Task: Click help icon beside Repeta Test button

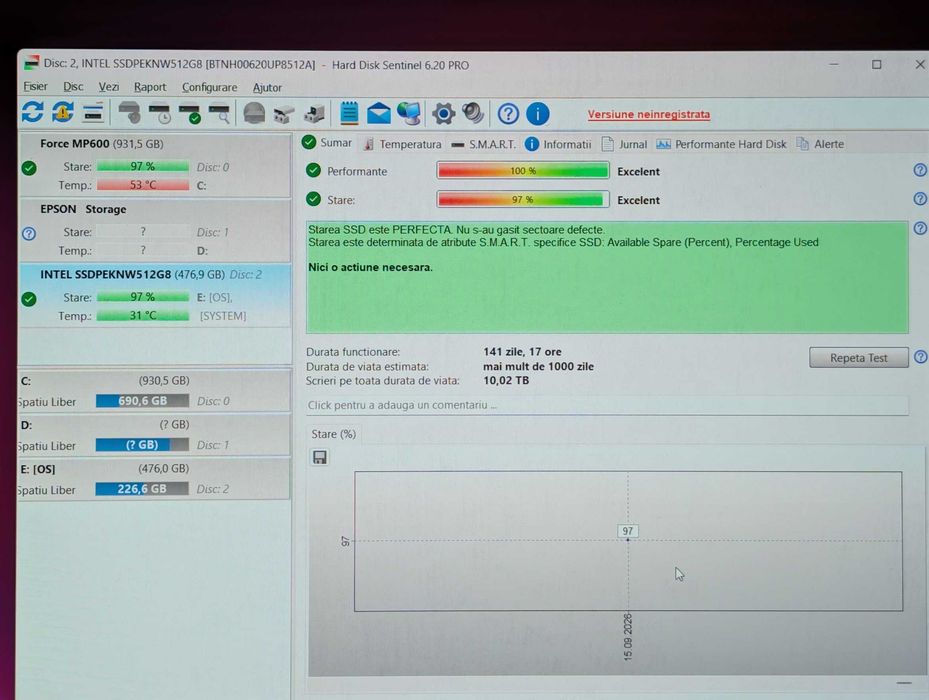Action: pos(920,357)
